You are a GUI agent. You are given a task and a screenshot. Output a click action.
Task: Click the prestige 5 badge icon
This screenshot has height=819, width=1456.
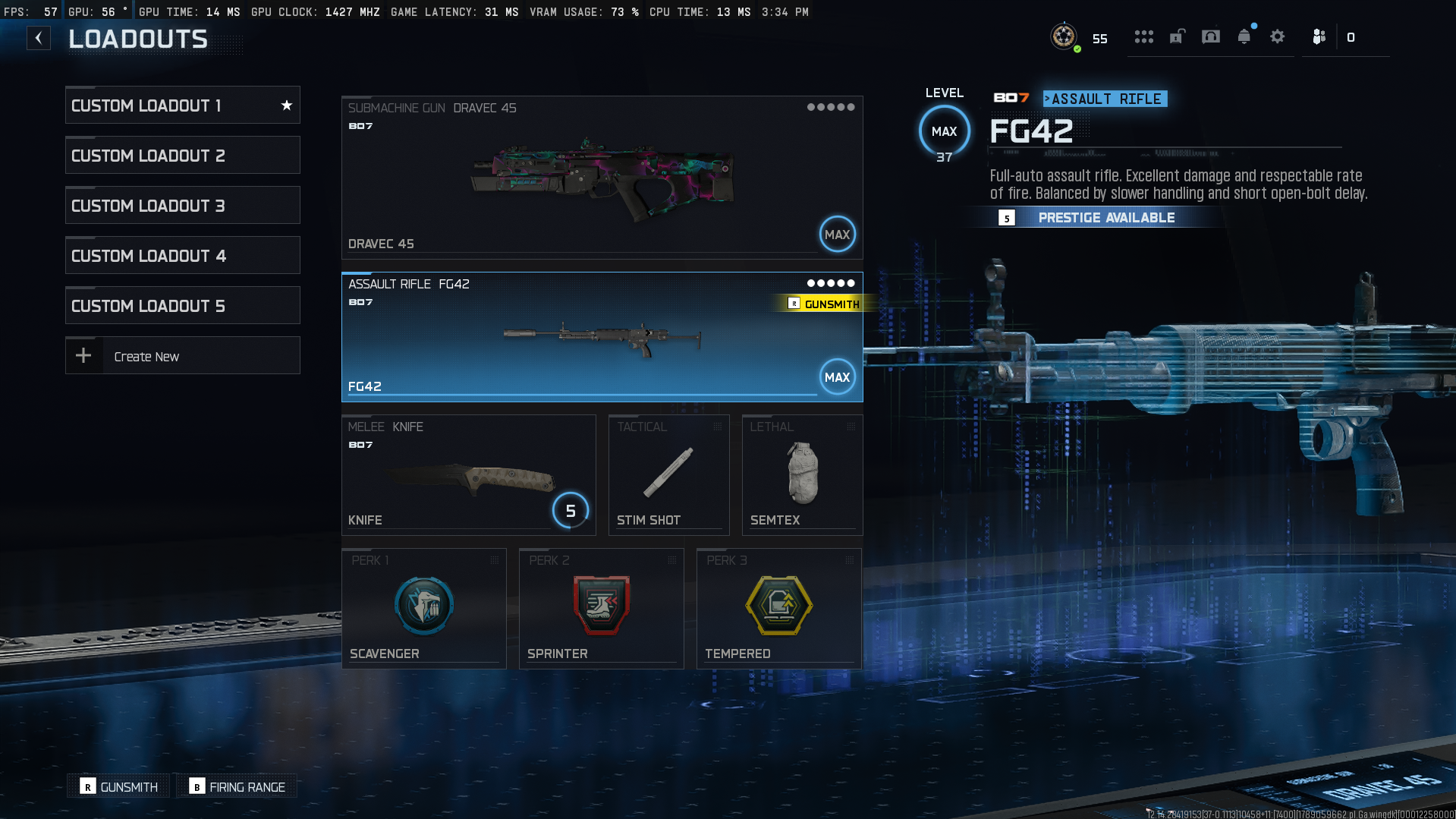click(1007, 219)
